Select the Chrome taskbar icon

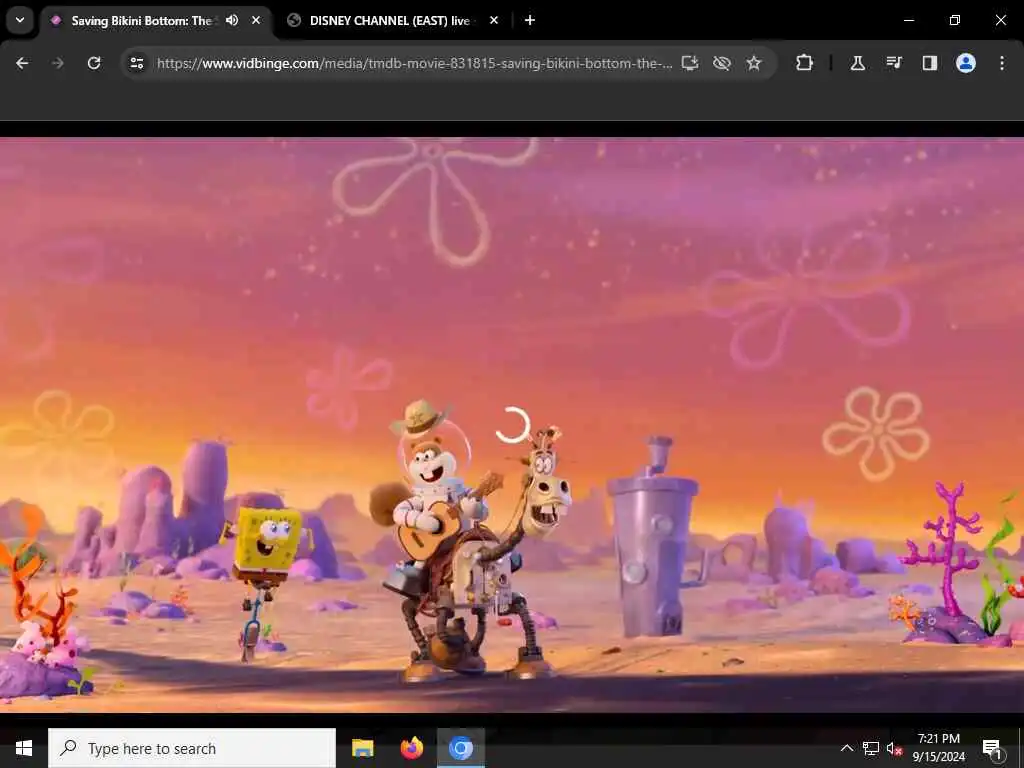tap(460, 748)
